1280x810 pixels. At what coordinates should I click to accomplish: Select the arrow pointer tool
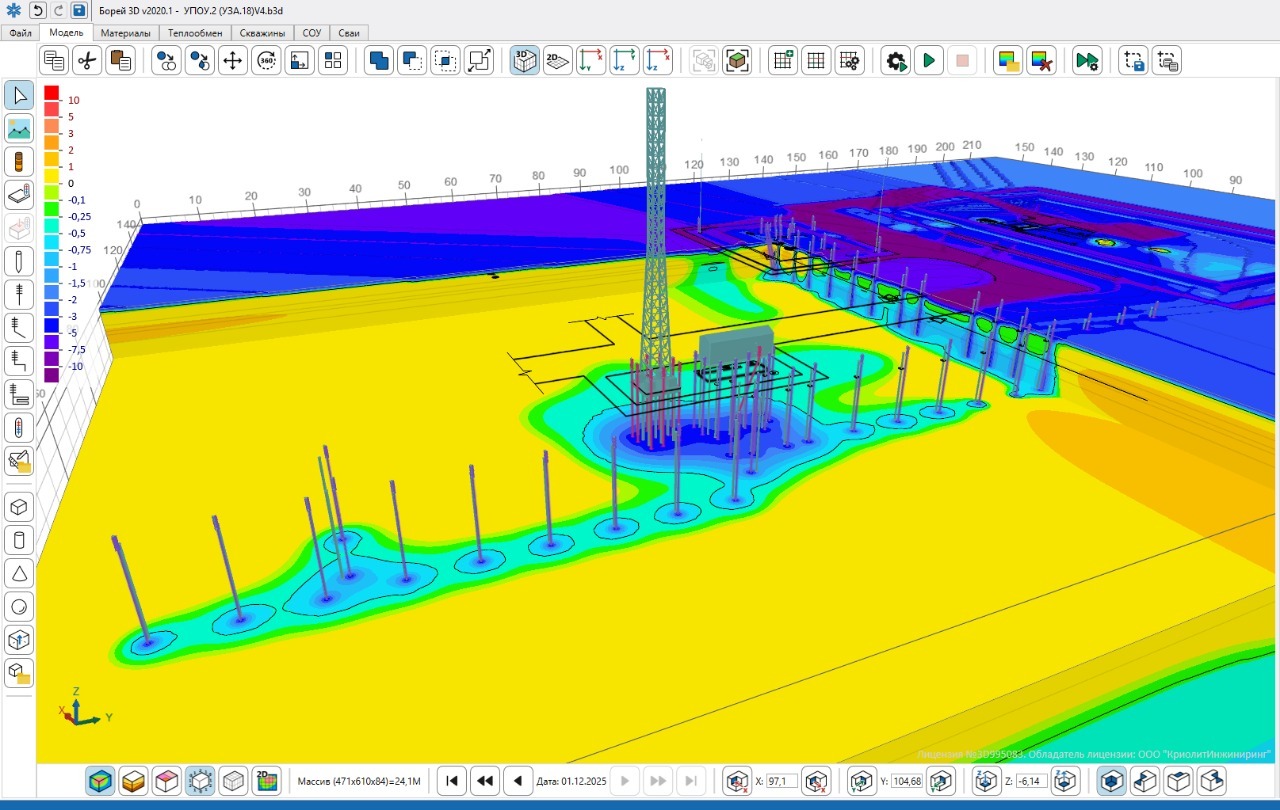coord(19,96)
